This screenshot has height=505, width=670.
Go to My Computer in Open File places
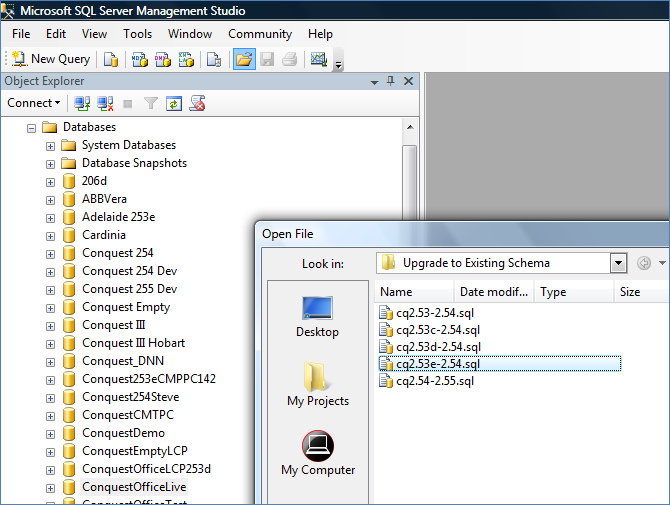318,453
